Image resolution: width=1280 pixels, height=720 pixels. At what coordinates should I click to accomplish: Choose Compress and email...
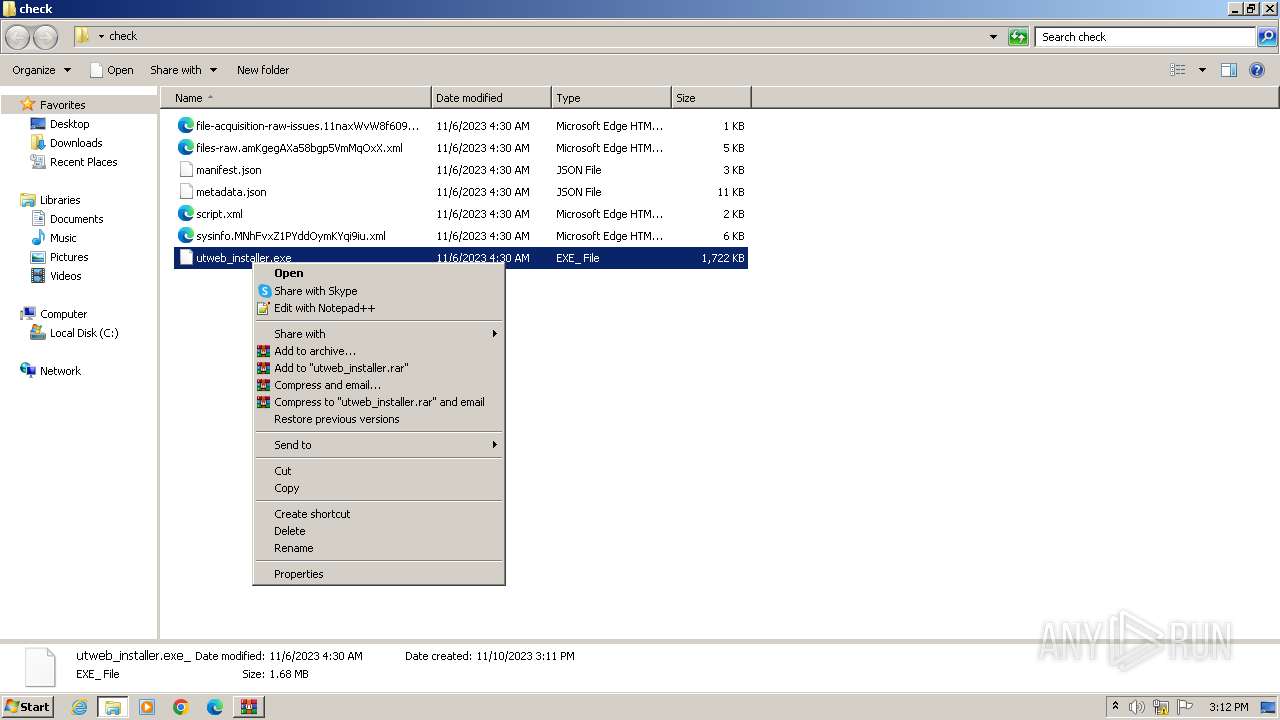click(x=378, y=385)
